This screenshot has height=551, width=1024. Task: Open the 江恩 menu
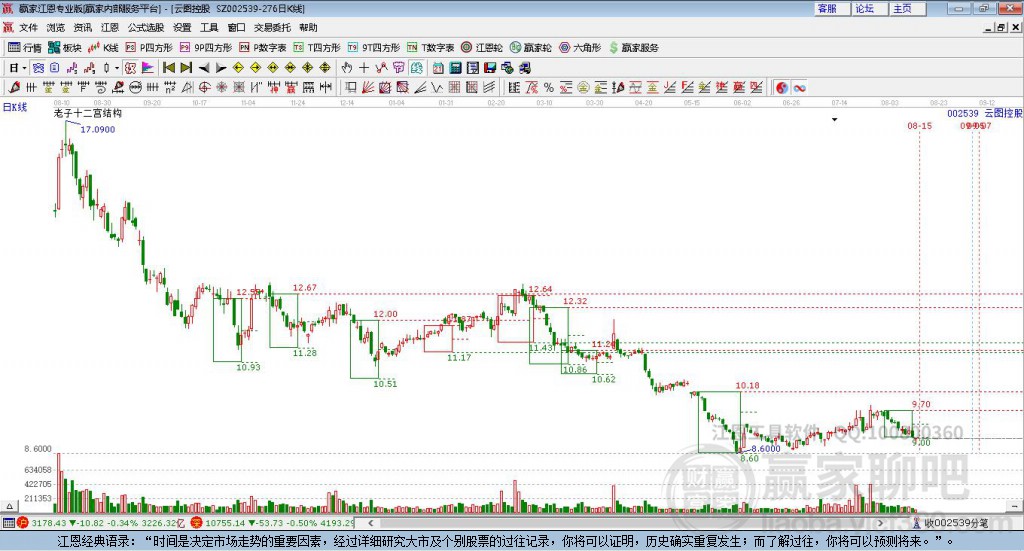(110, 27)
